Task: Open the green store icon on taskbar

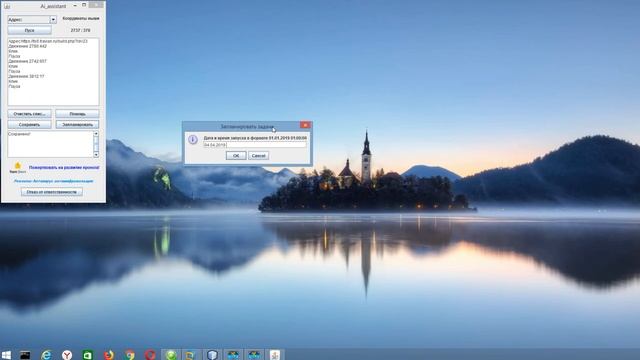Action: (x=88, y=355)
